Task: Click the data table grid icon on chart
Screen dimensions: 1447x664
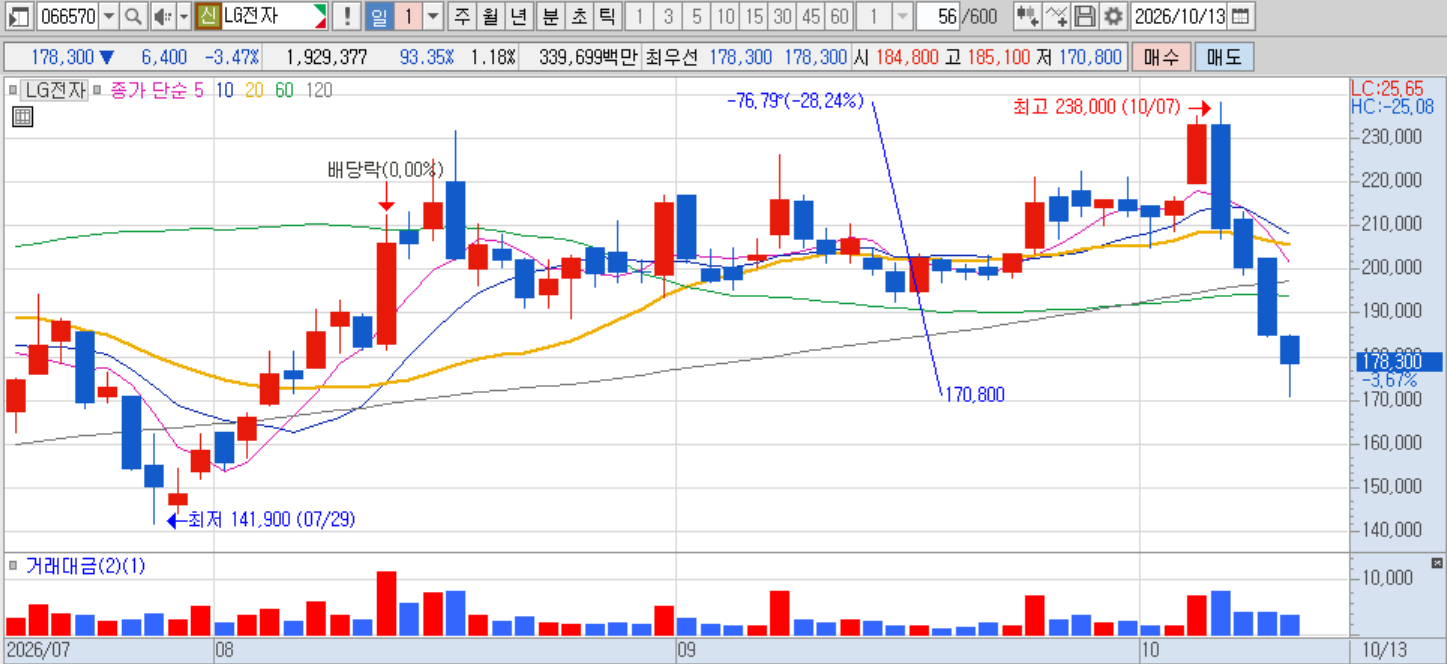Action: point(22,117)
